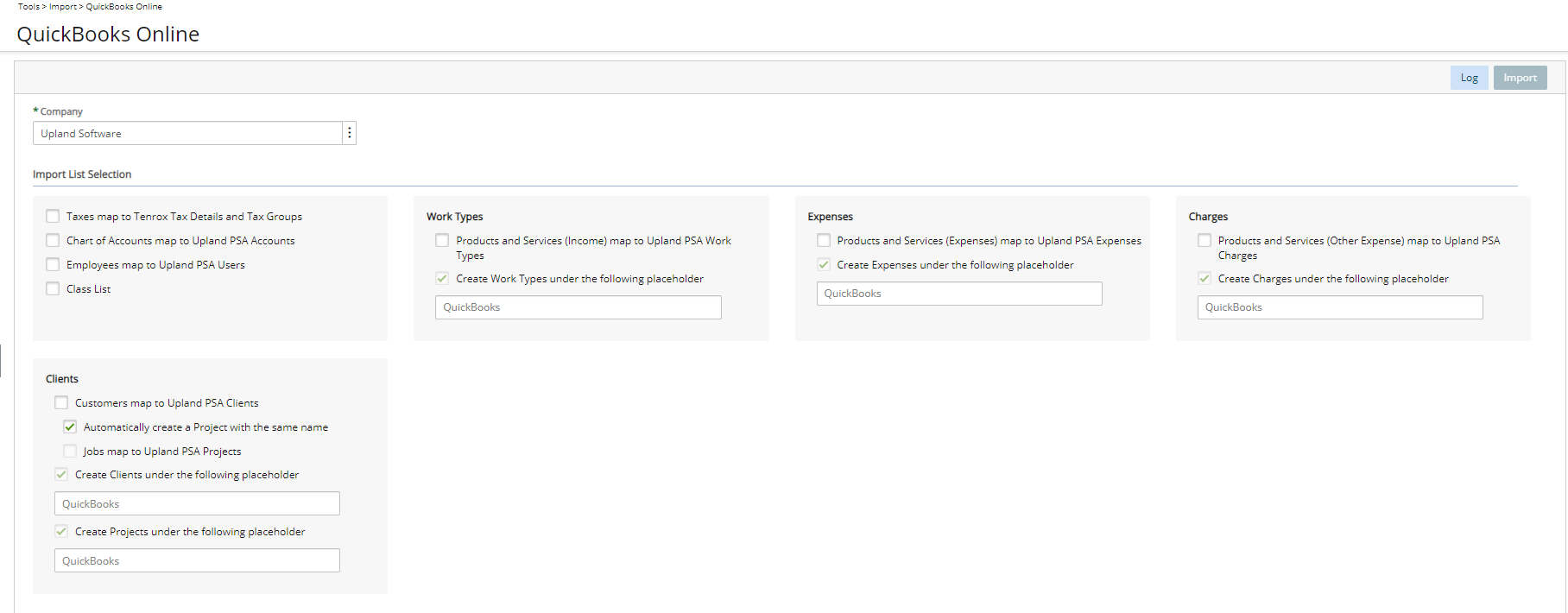
Task: Select the Company input showing Upland Software
Action: pyautogui.click(x=187, y=133)
